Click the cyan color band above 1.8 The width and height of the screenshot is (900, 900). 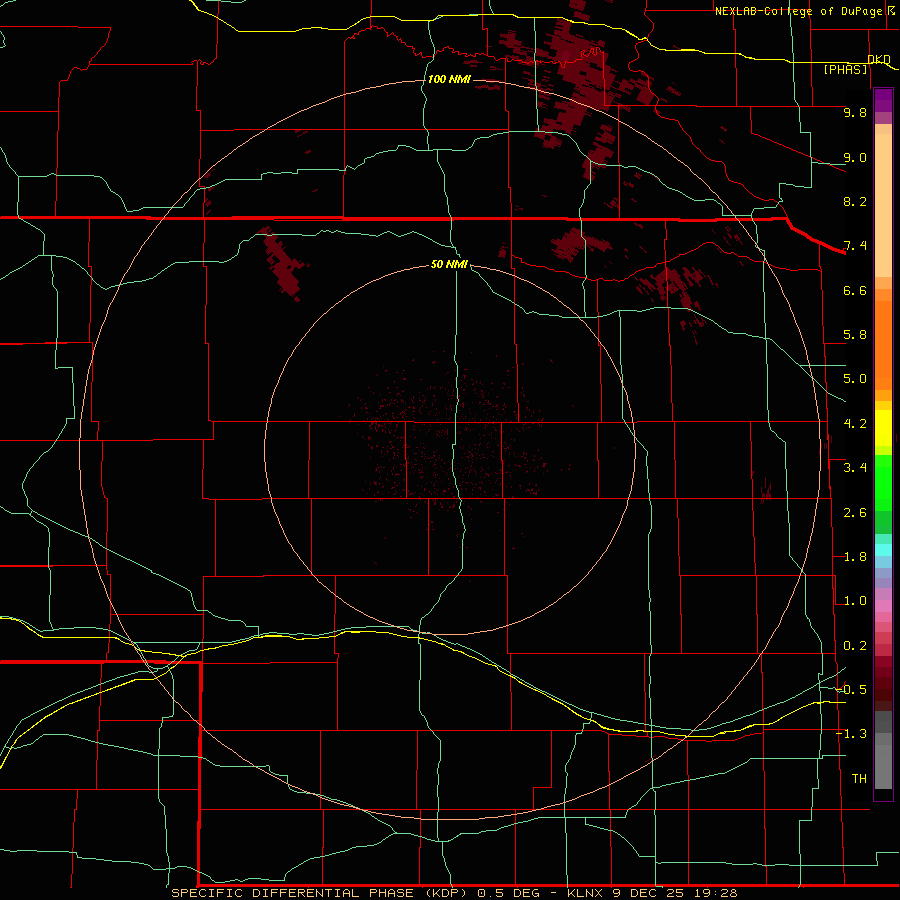click(x=883, y=550)
